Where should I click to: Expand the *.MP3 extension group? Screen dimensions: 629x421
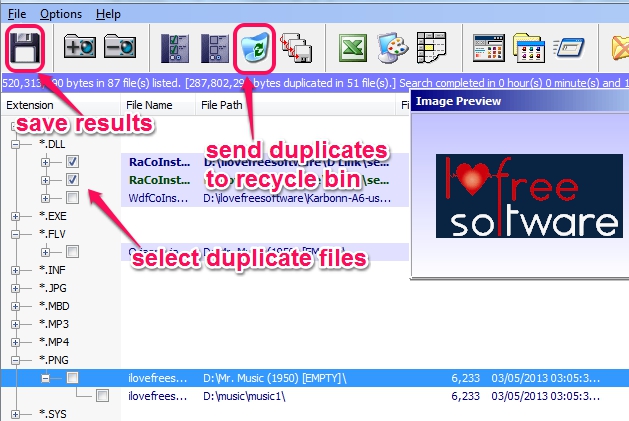tap(15, 324)
